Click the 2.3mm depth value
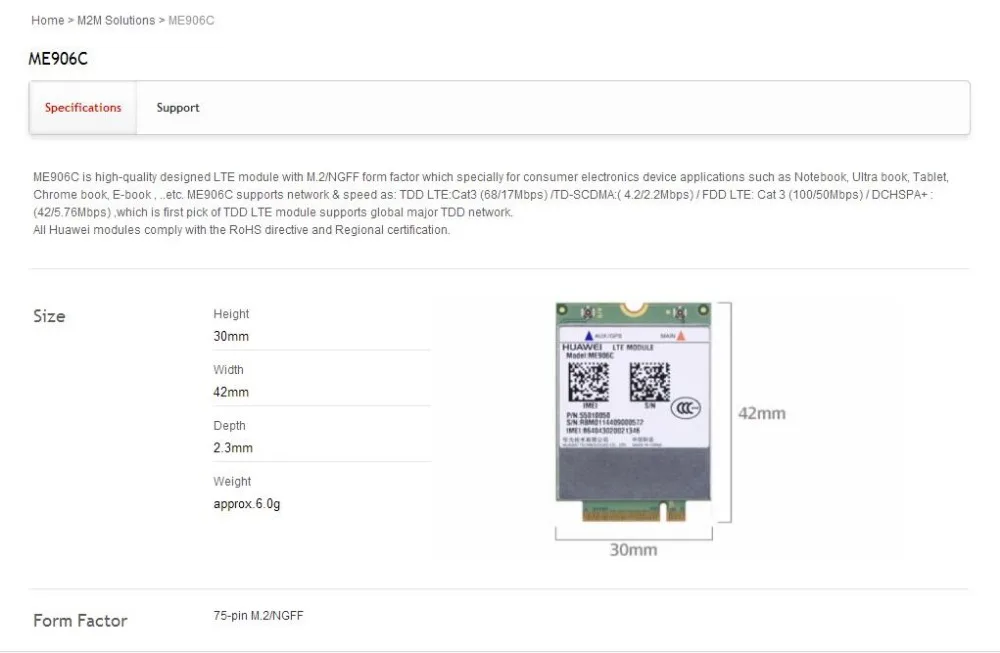Screen dimensions: 1000x653 (233, 448)
